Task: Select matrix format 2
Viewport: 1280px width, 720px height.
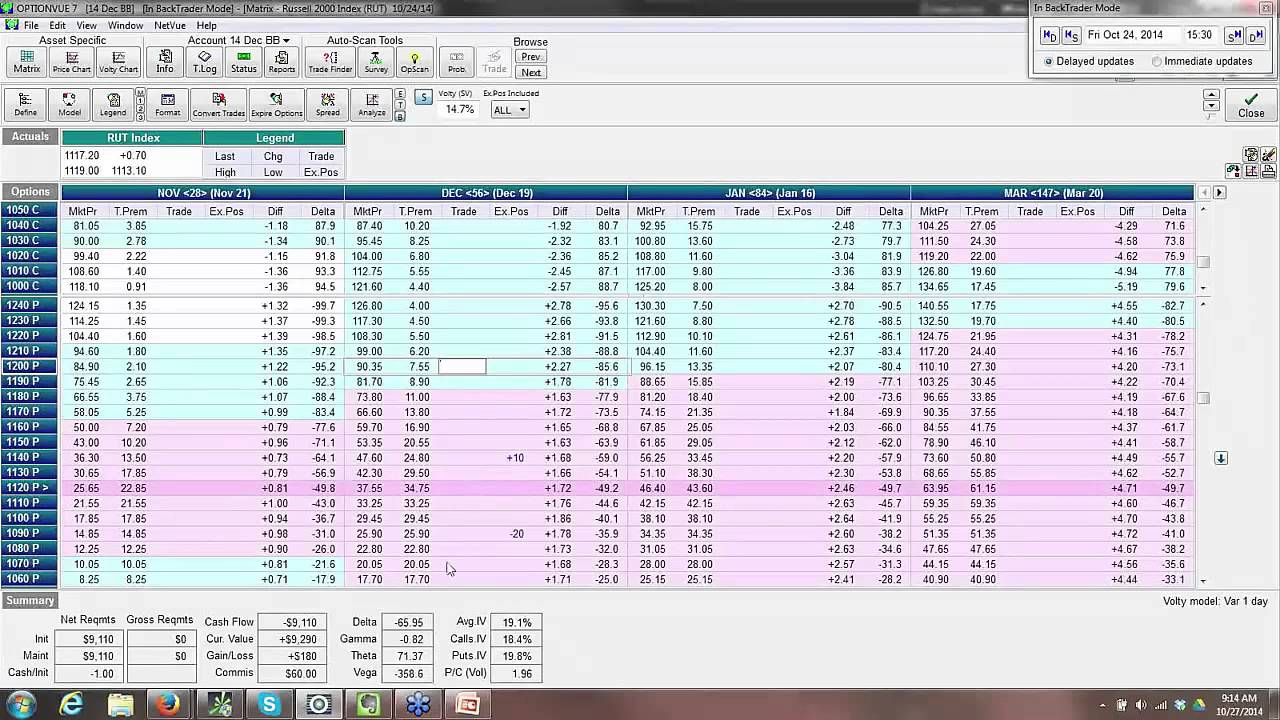Action: click(140, 109)
